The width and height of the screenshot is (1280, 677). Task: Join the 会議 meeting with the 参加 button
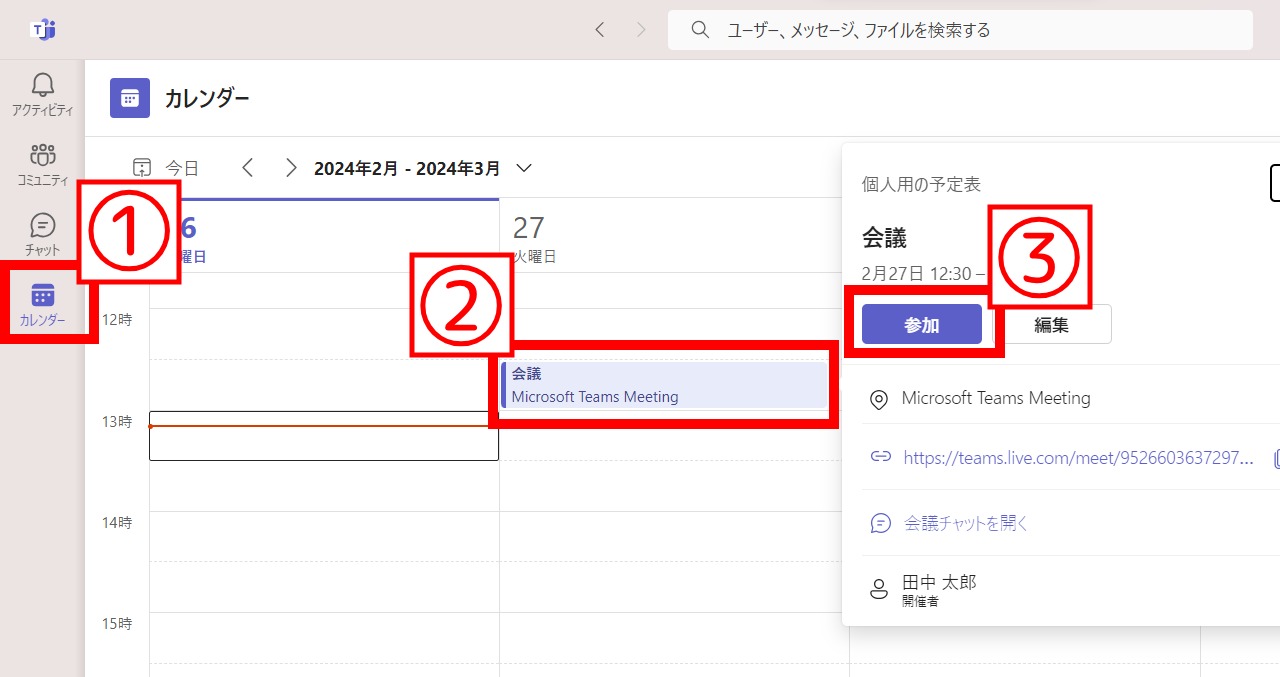click(x=921, y=324)
